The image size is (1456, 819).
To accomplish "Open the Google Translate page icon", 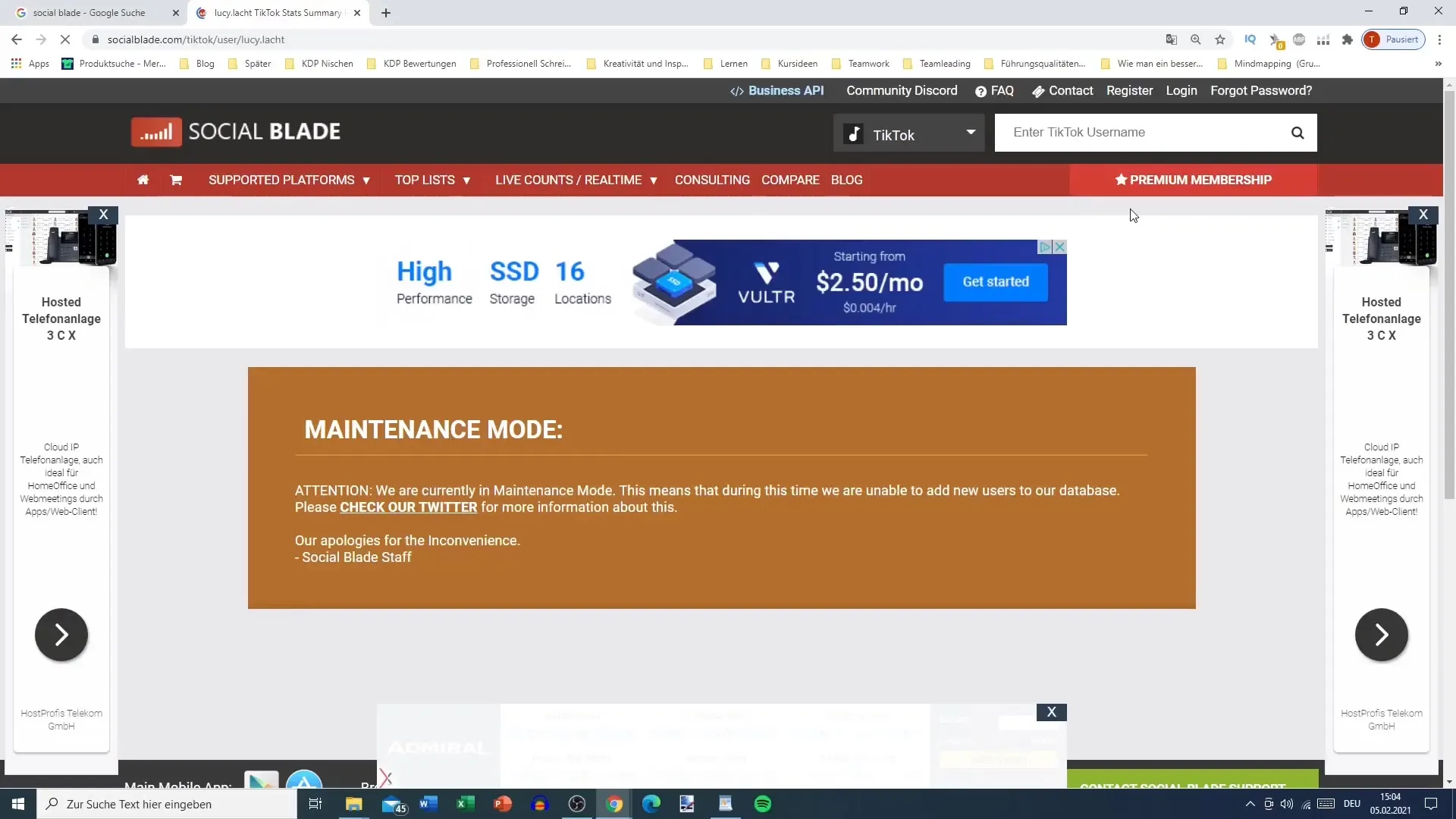I will pyautogui.click(x=1172, y=39).
